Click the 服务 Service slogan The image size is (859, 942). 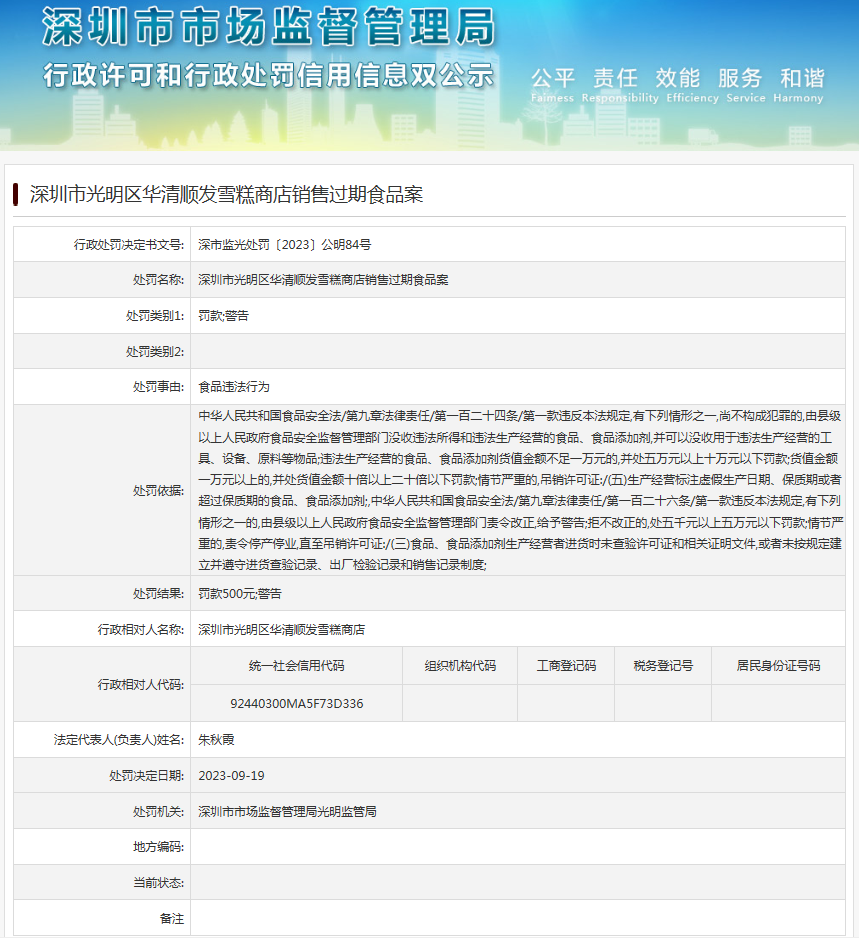tap(745, 85)
